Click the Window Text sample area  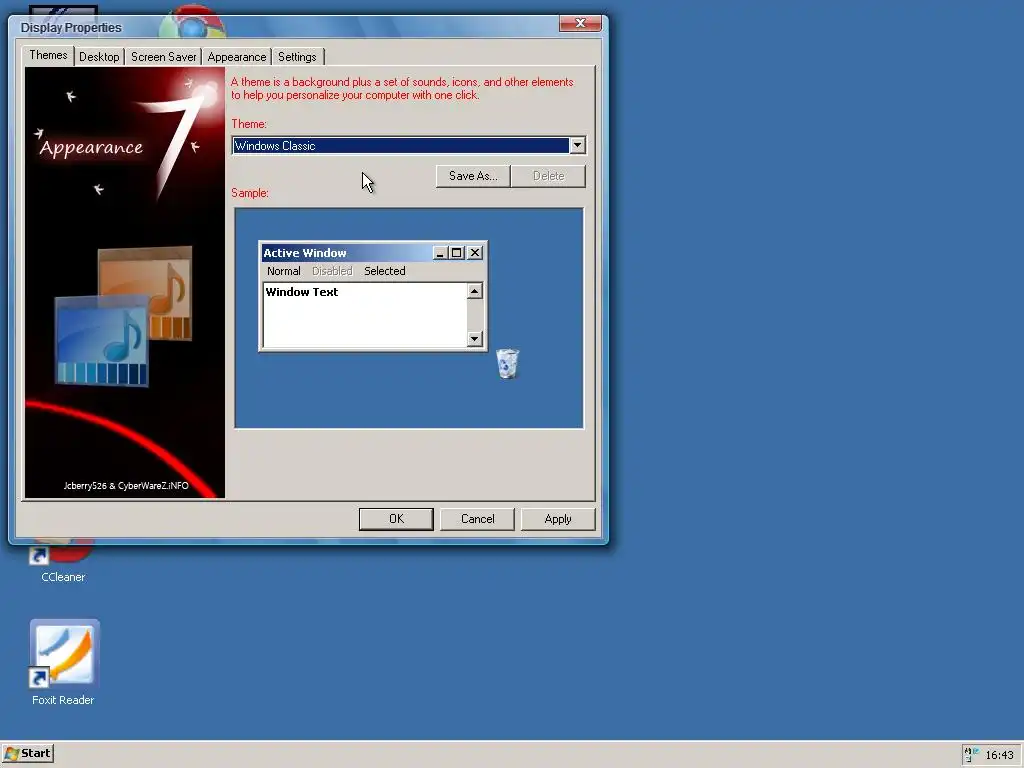click(x=365, y=315)
